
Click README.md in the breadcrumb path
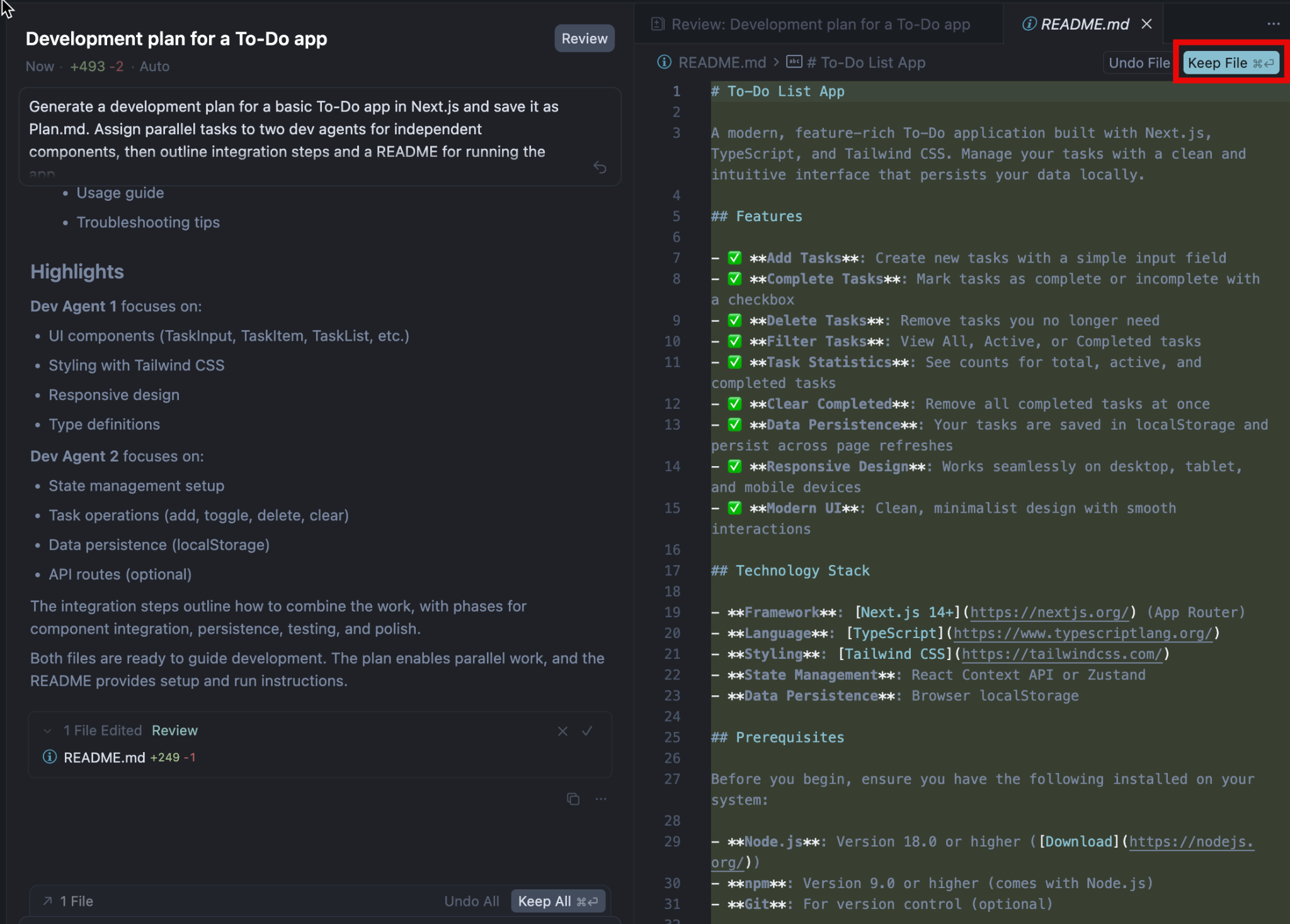pos(721,62)
